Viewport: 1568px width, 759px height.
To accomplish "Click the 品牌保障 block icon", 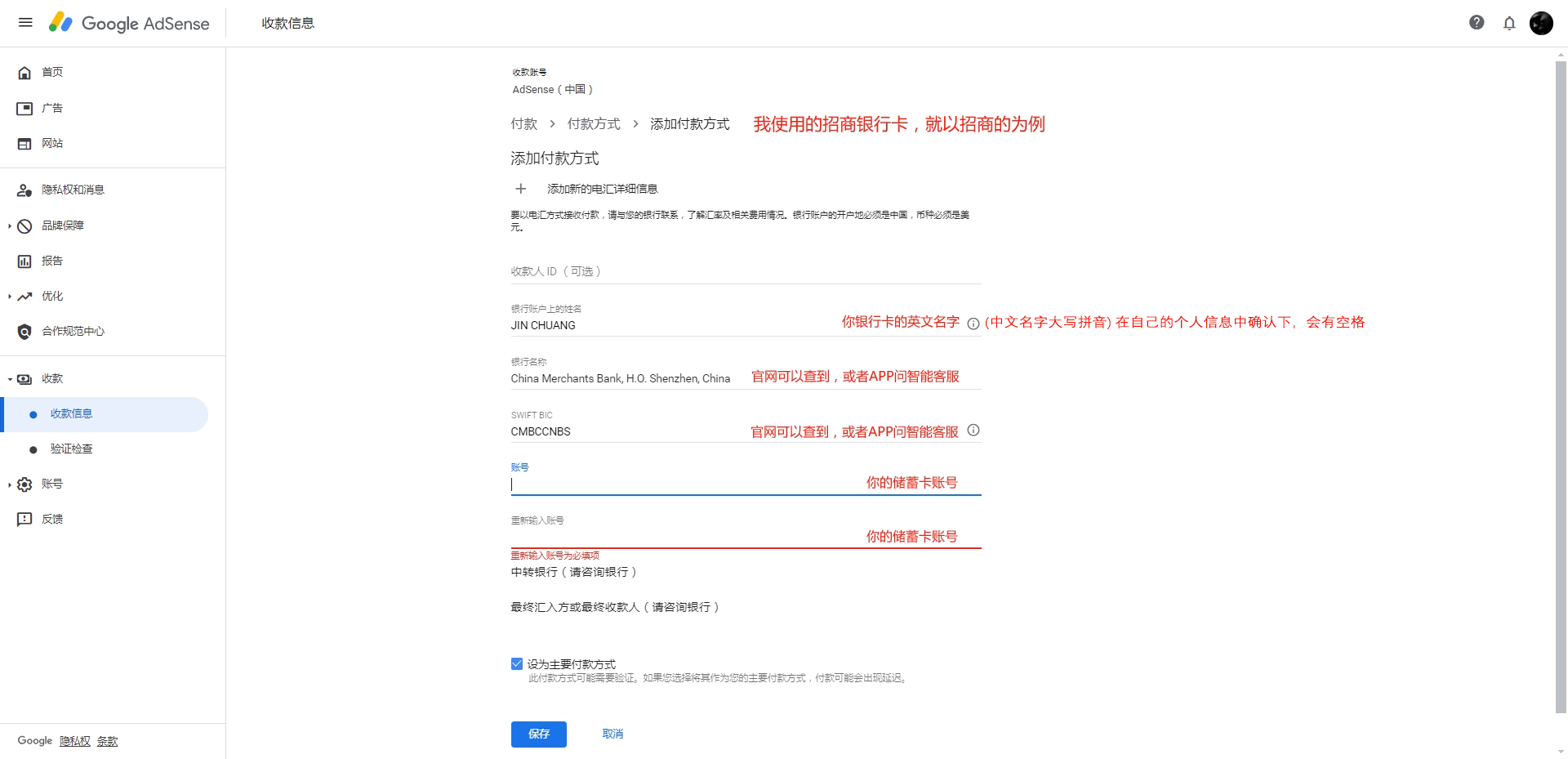I will (24, 225).
